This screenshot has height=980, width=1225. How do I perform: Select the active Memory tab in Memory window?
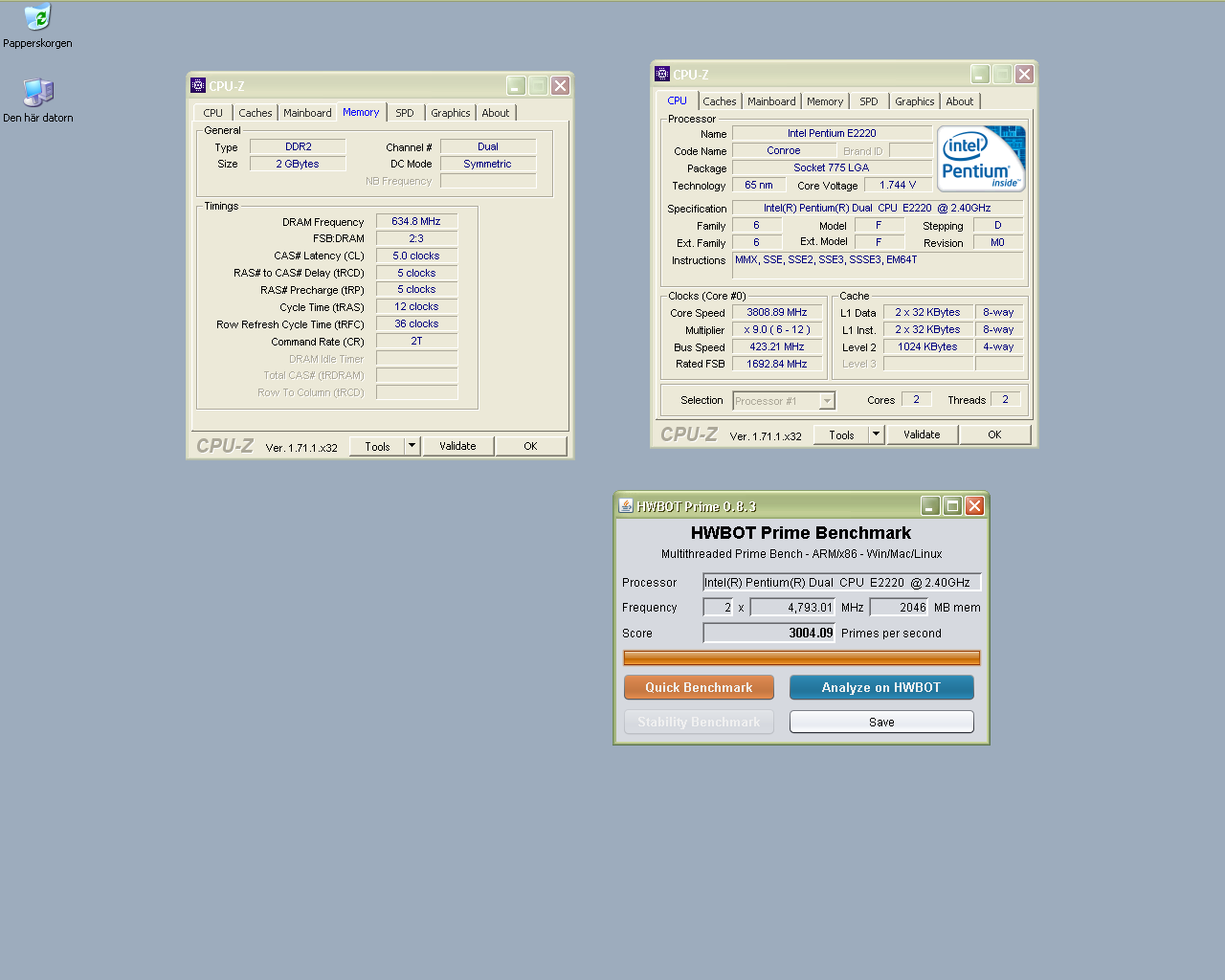tap(361, 112)
